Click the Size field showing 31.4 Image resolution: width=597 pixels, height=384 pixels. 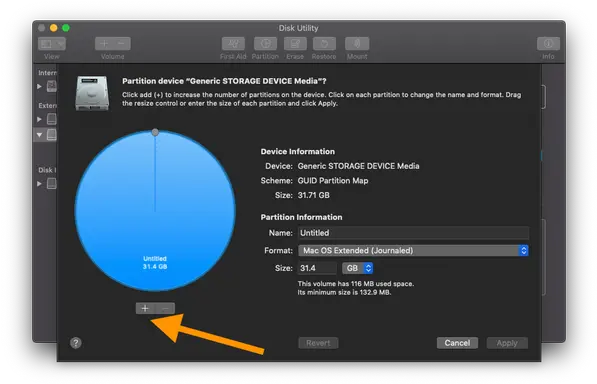tap(317, 268)
